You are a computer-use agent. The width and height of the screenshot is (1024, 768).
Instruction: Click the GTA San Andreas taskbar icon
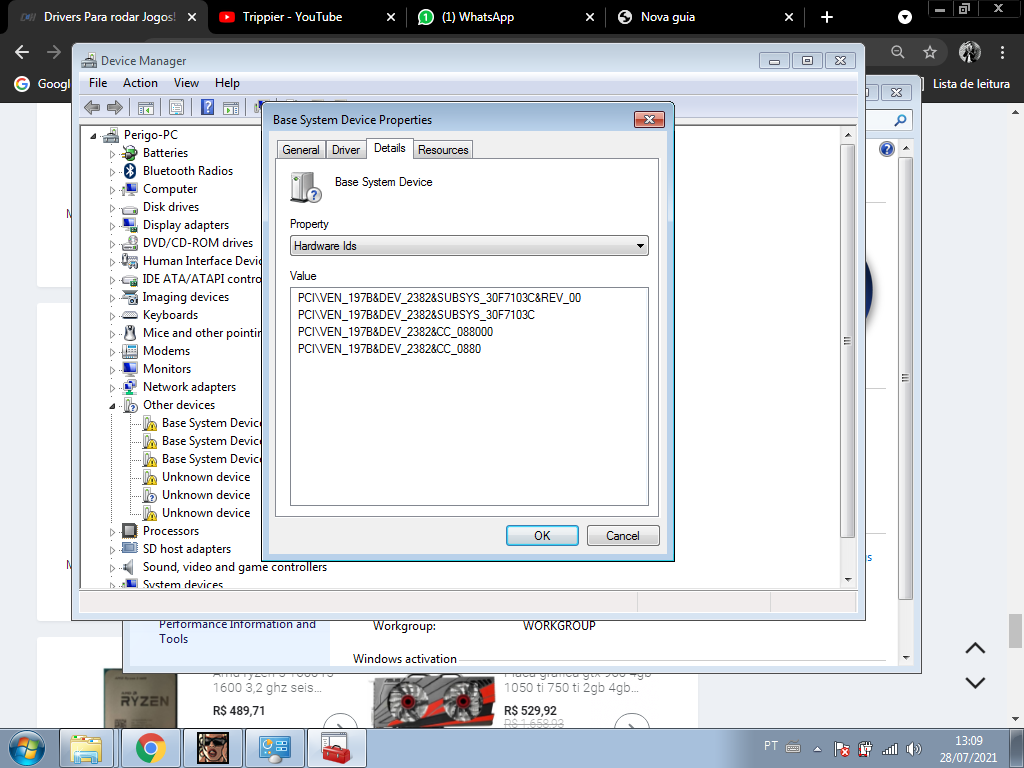(x=213, y=748)
